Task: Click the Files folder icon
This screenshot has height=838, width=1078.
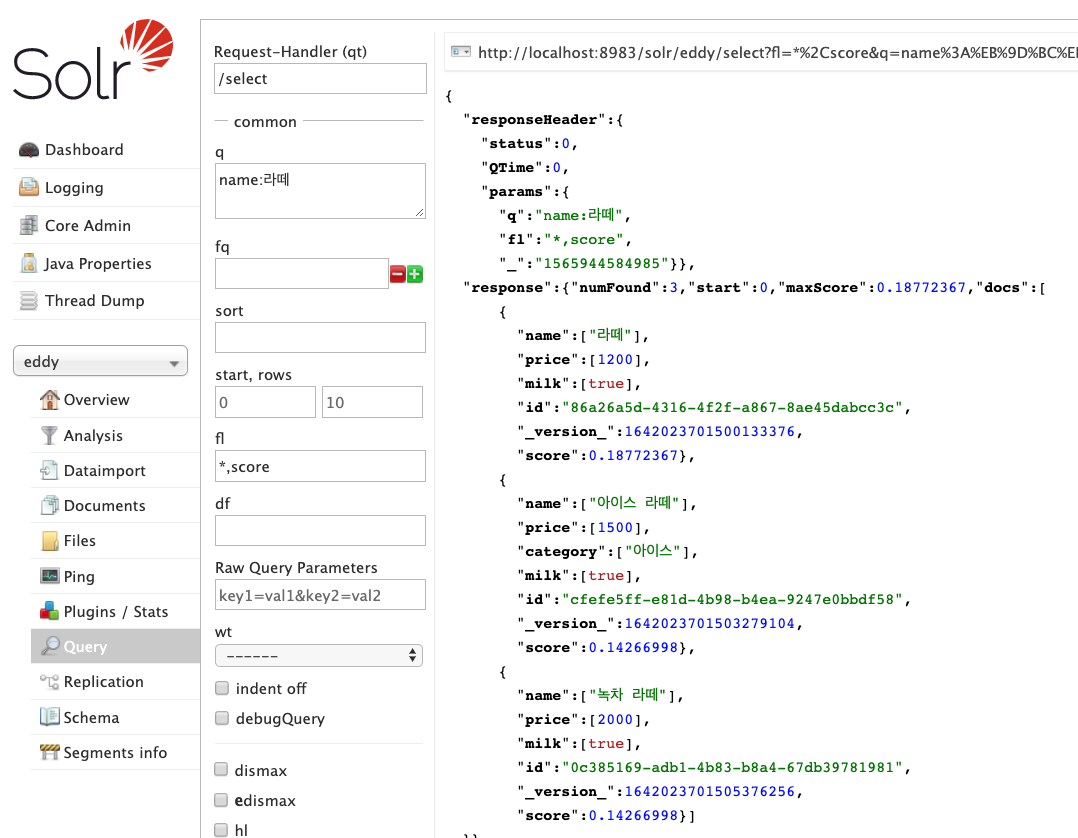Action: [50, 540]
